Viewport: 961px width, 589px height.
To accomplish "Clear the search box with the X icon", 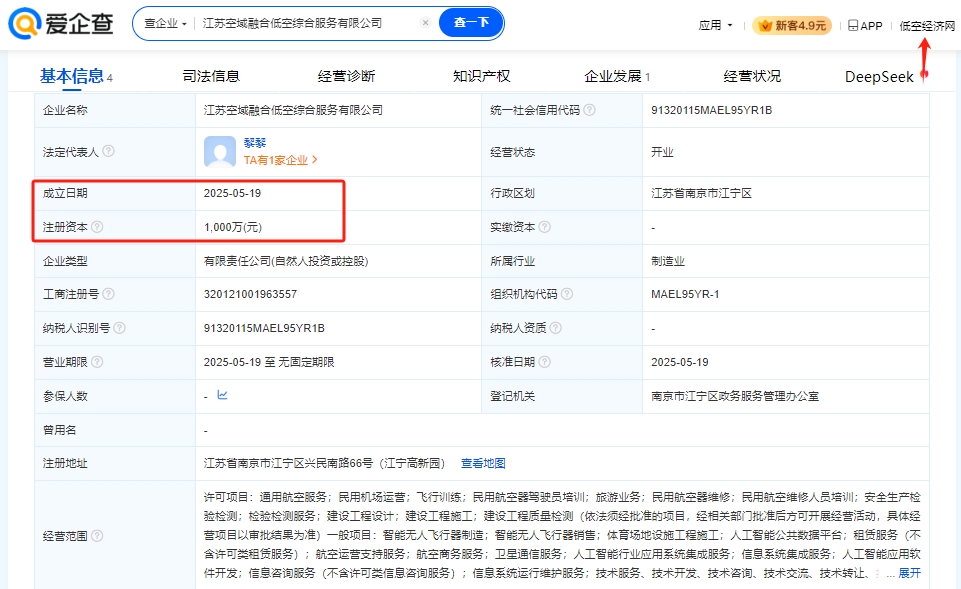I will tap(425, 22).
